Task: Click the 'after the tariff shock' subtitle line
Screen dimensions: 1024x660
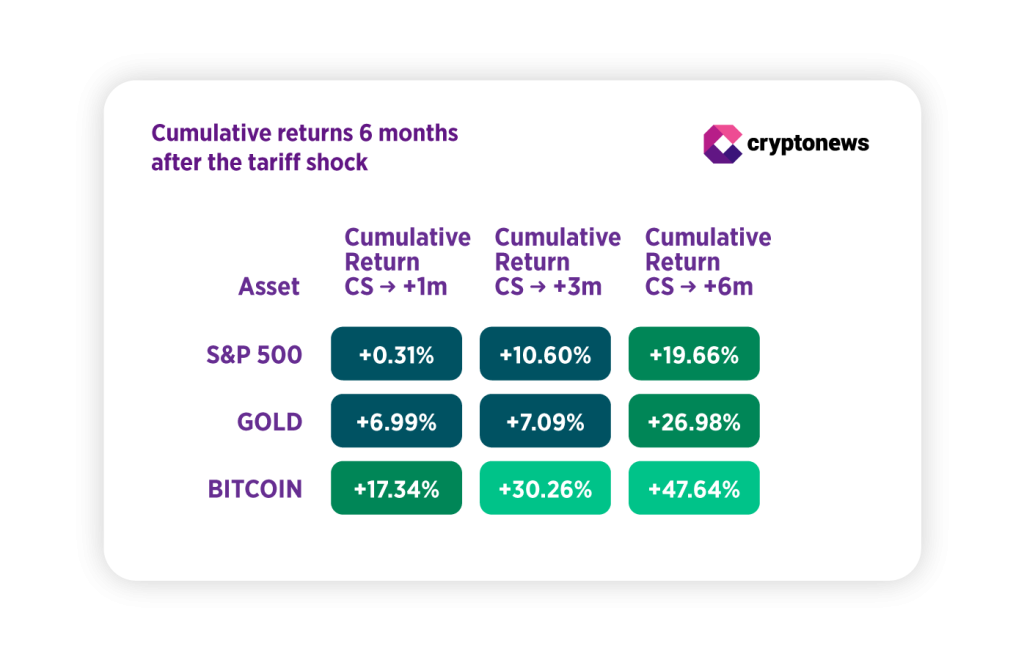Action: point(260,161)
